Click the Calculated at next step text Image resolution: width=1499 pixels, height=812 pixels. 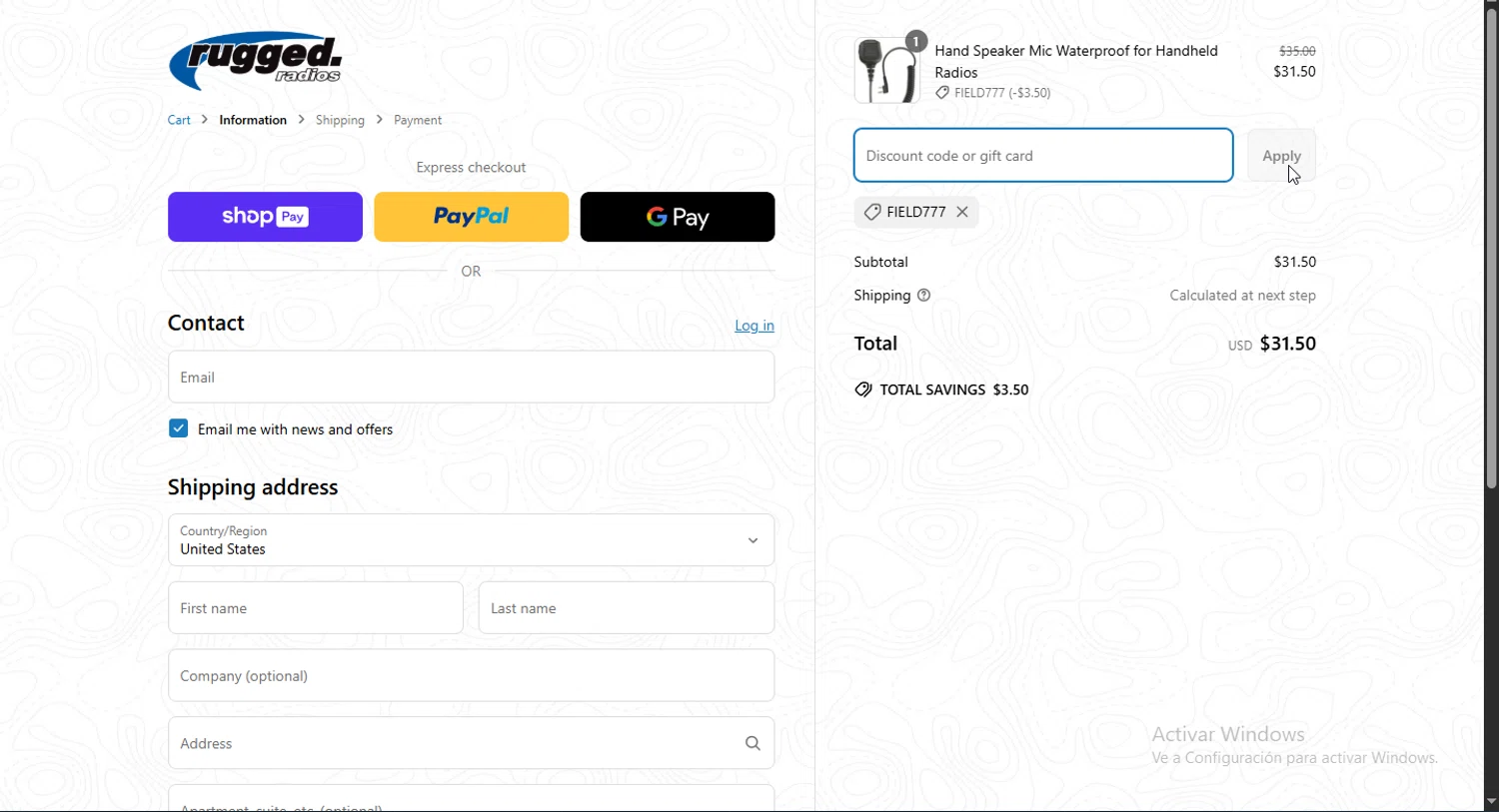pyautogui.click(x=1243, y=296)
